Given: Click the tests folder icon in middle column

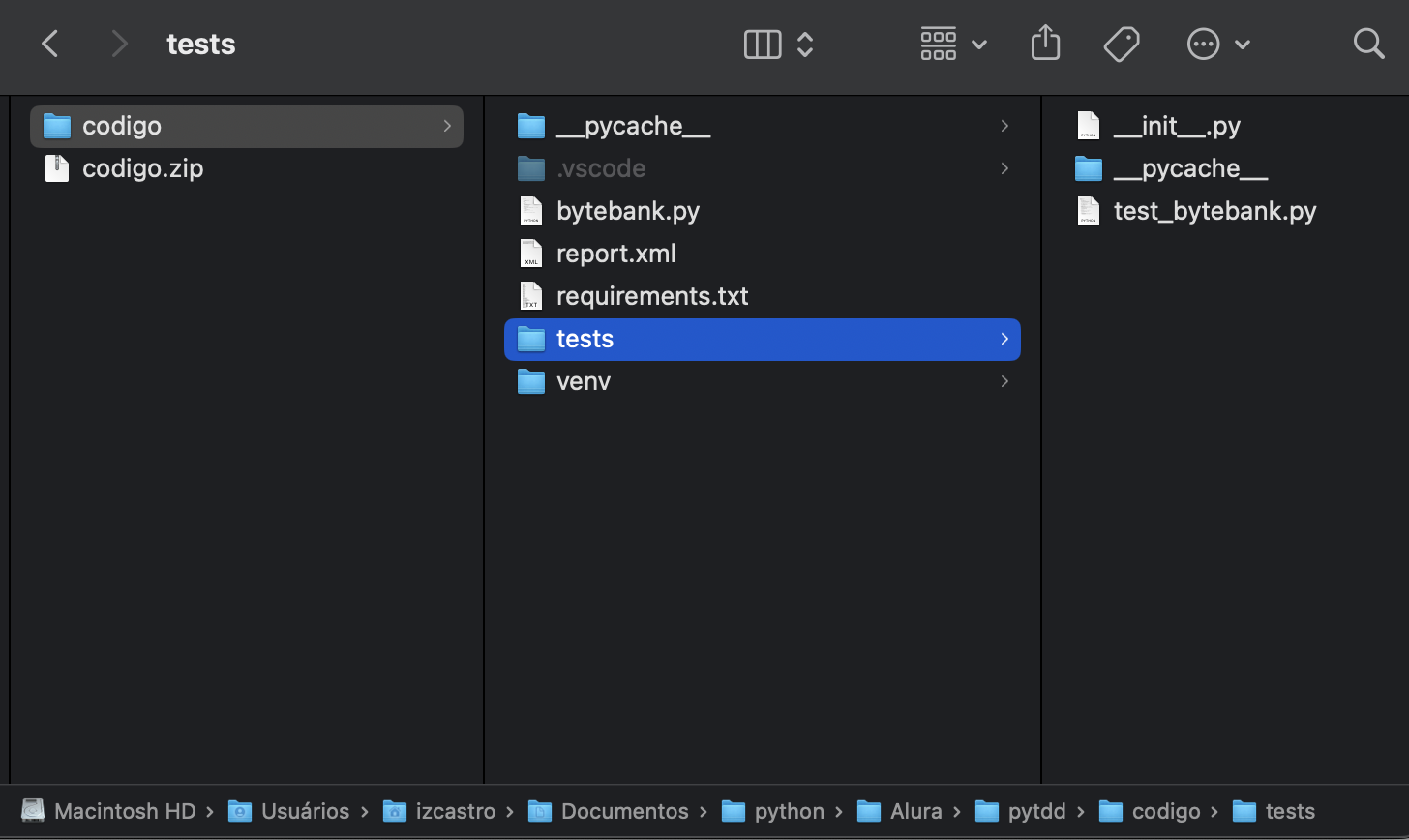Looking at the screenshot, I should 531,339.
